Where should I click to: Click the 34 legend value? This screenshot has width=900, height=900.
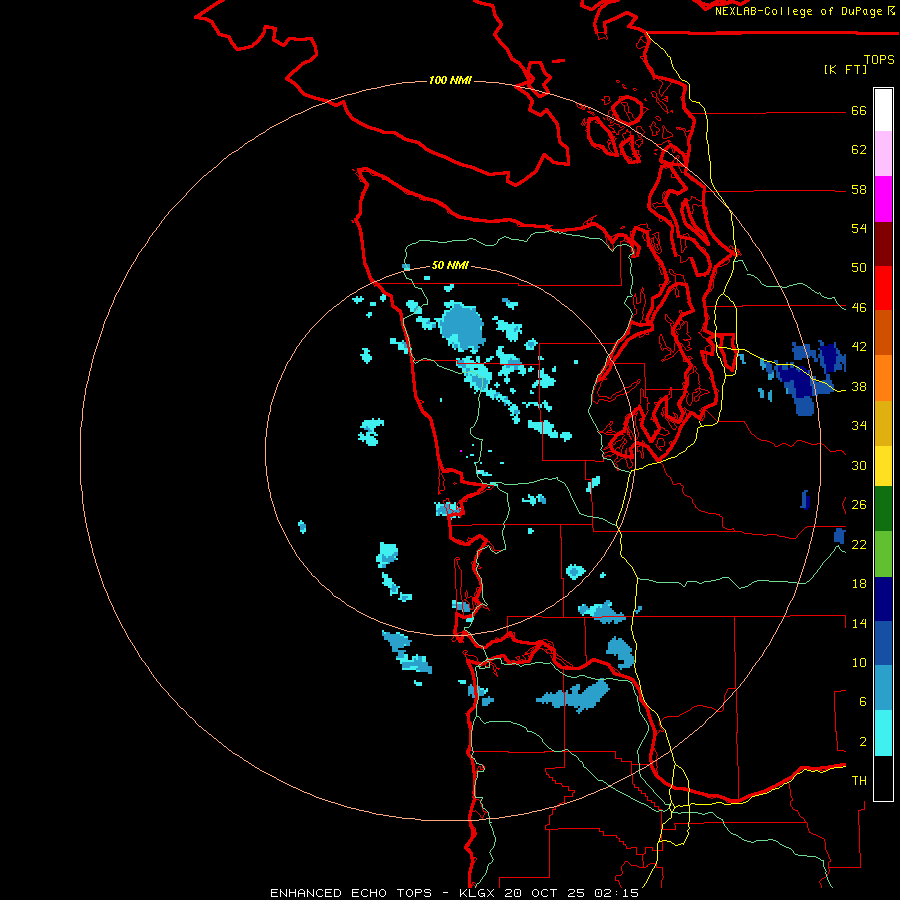[859, 426]
